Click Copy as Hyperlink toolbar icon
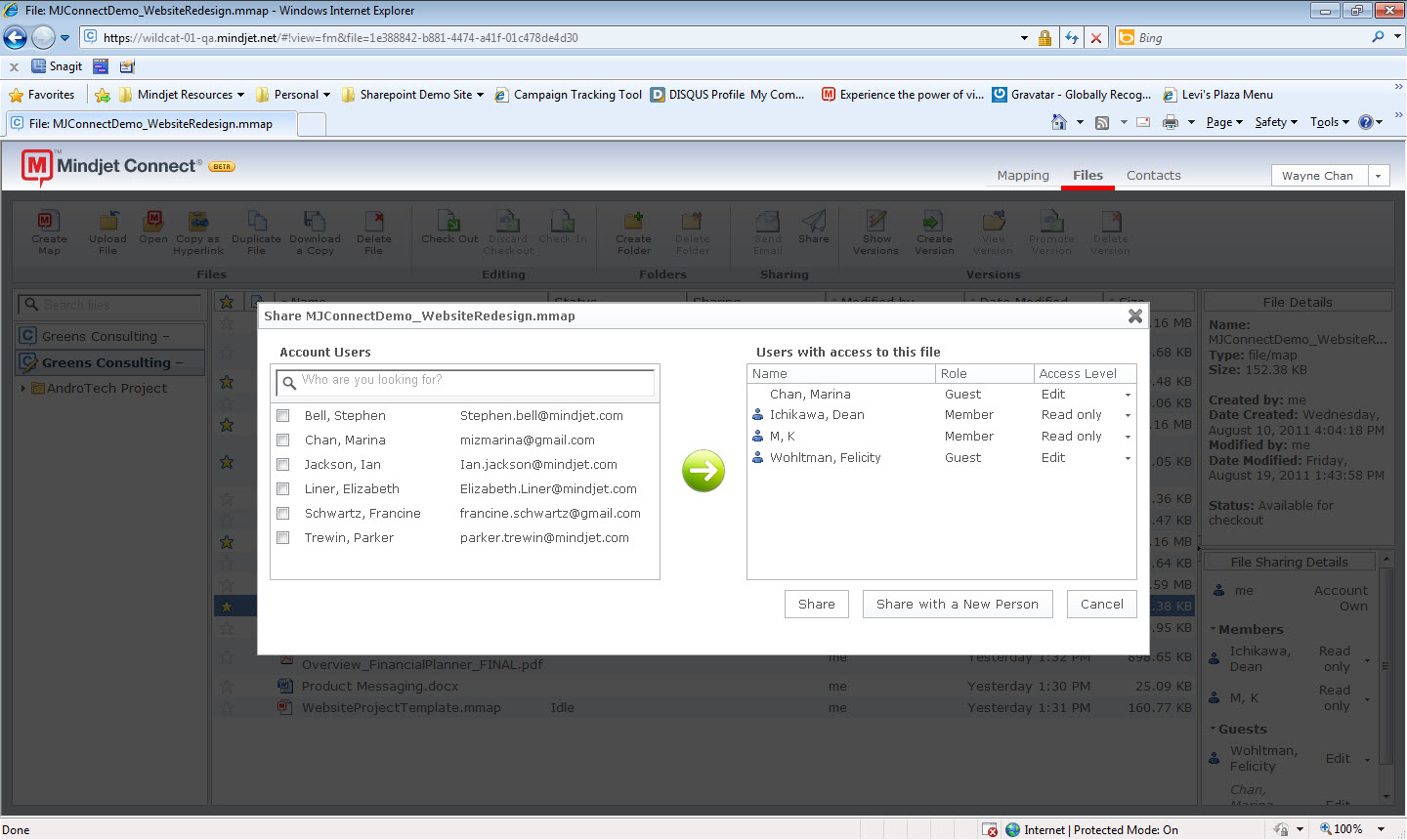Image resolution: width=1407 pixels, height=840 pixels. [198, 232]
